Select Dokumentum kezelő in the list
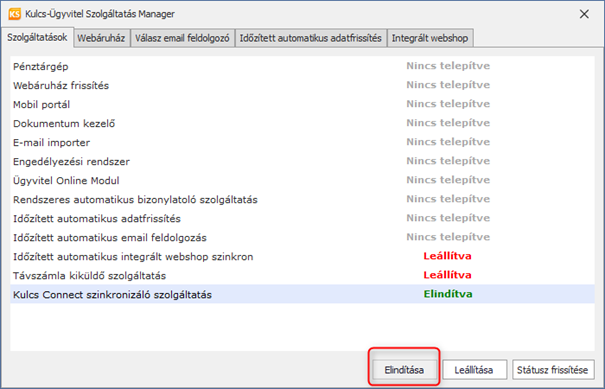Screen dimensions: 605x389 tap(302, 123)
